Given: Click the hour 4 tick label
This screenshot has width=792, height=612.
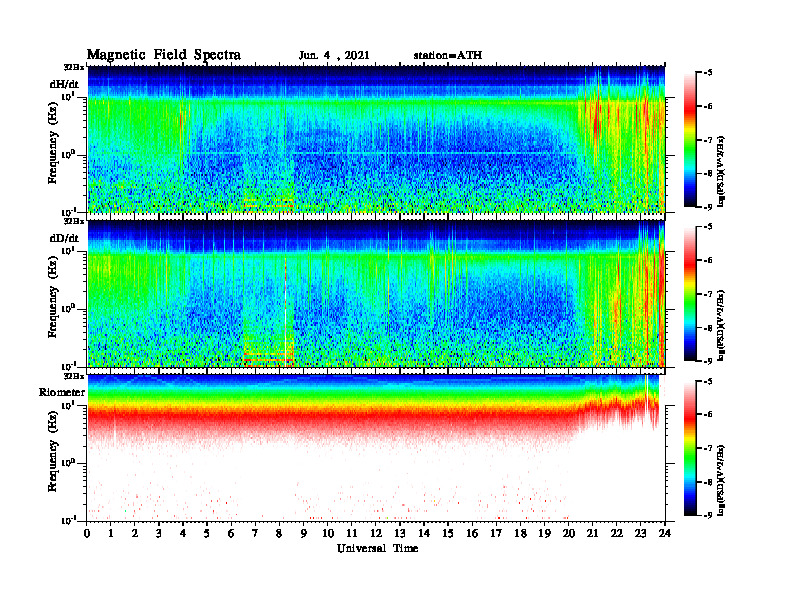Looking at the screenshot, I should [x=183, y=533].
